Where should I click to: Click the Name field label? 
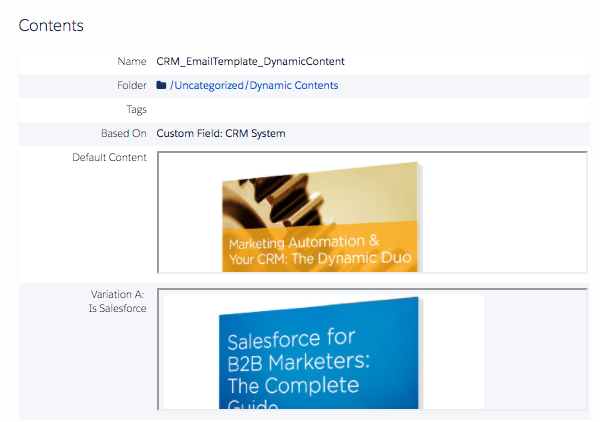click(132, 61)
